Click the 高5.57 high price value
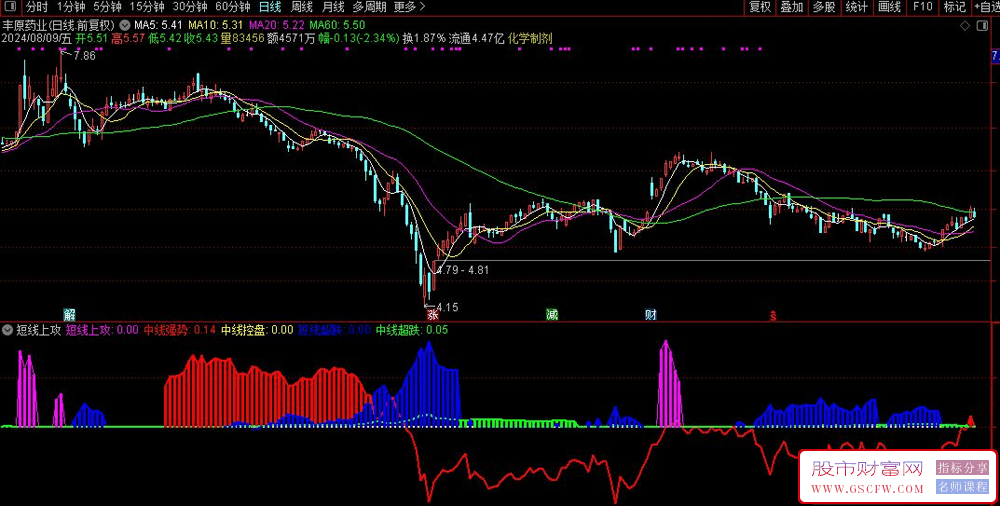 [128, 38]
